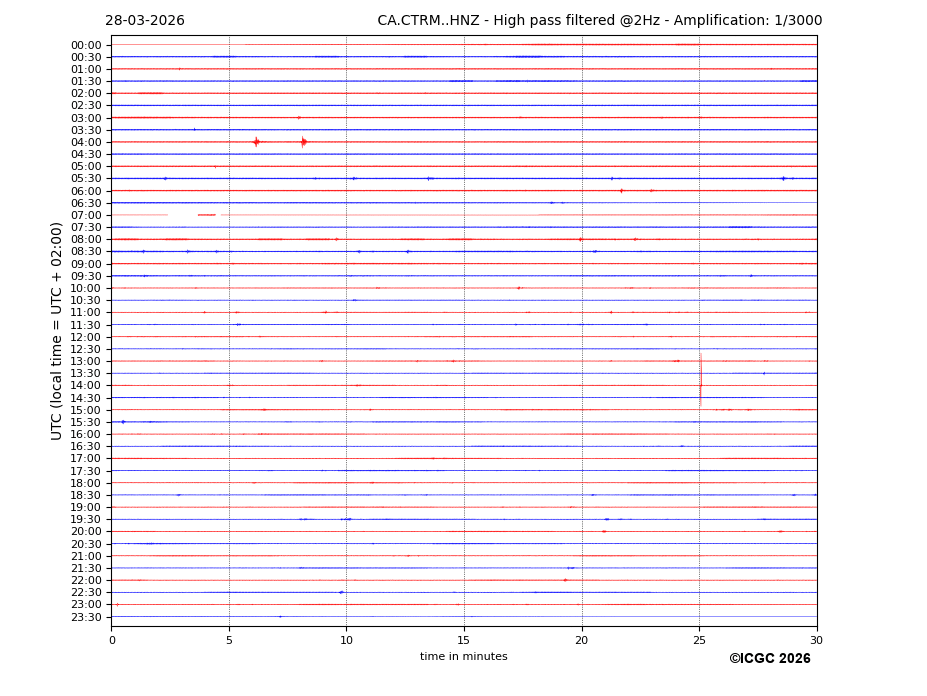Select the 19:30 row label
Viewport: 927px width, 696px height.
click(x=86, y=520)
